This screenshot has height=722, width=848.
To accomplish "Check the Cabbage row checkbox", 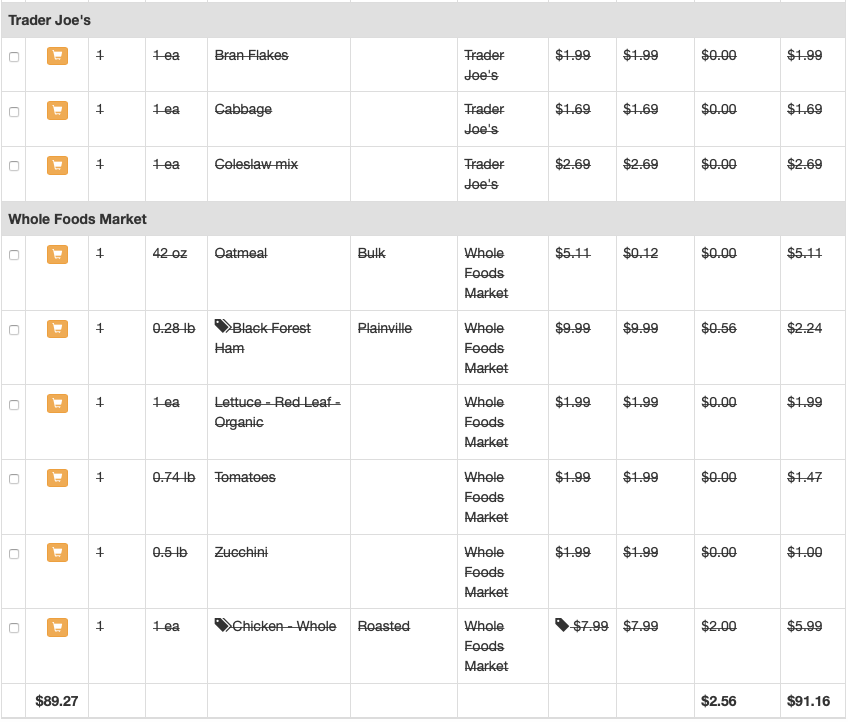I will coord(14,111).
